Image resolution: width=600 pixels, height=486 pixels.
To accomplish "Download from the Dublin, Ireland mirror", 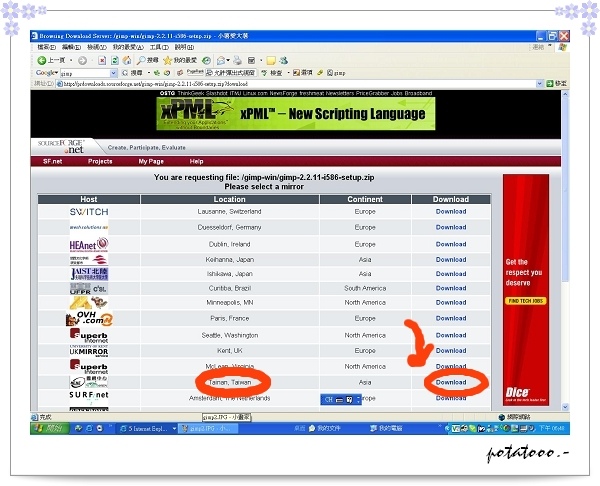I will pos(451,244).
